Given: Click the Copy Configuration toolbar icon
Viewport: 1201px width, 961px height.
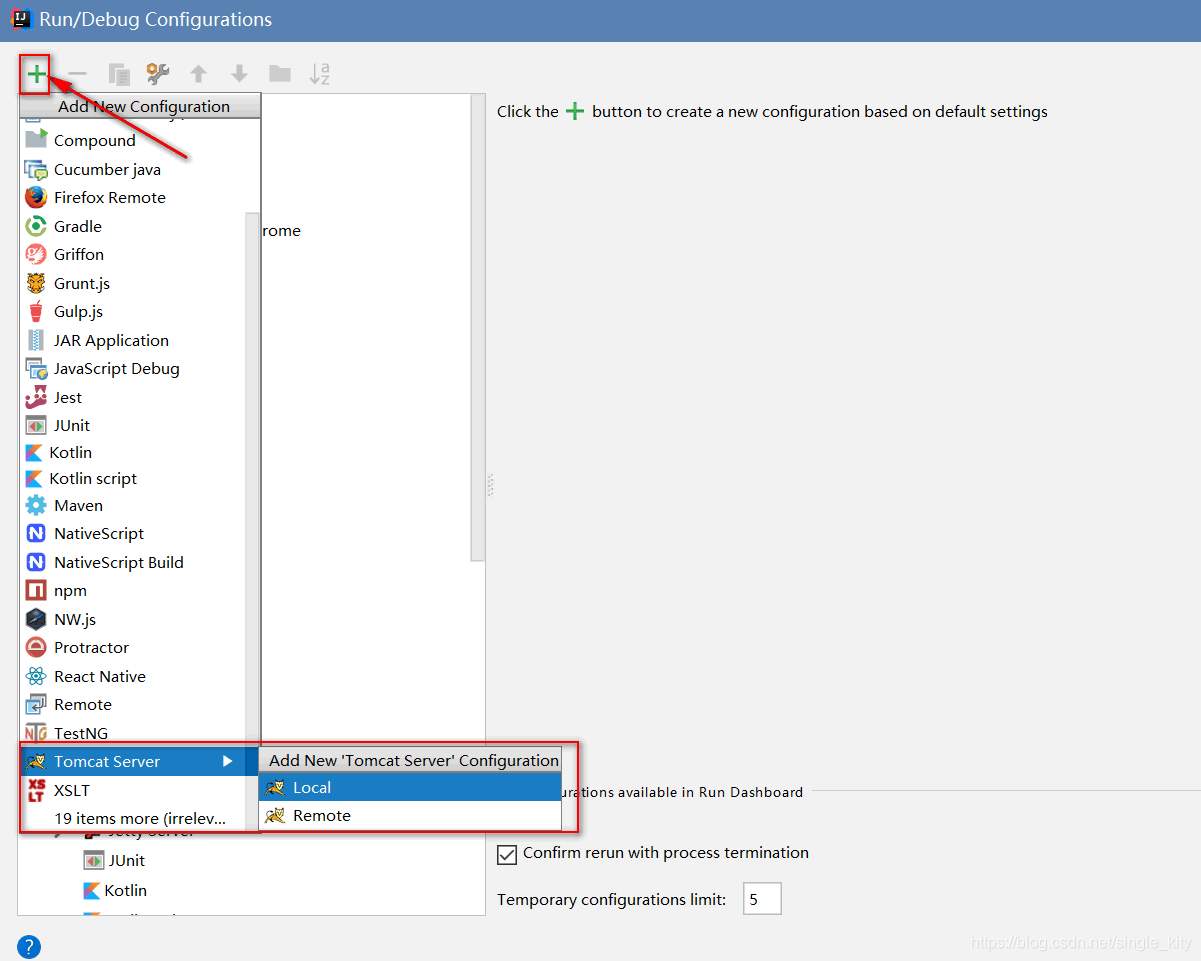Looking at the screenshot, I should 119,74.
